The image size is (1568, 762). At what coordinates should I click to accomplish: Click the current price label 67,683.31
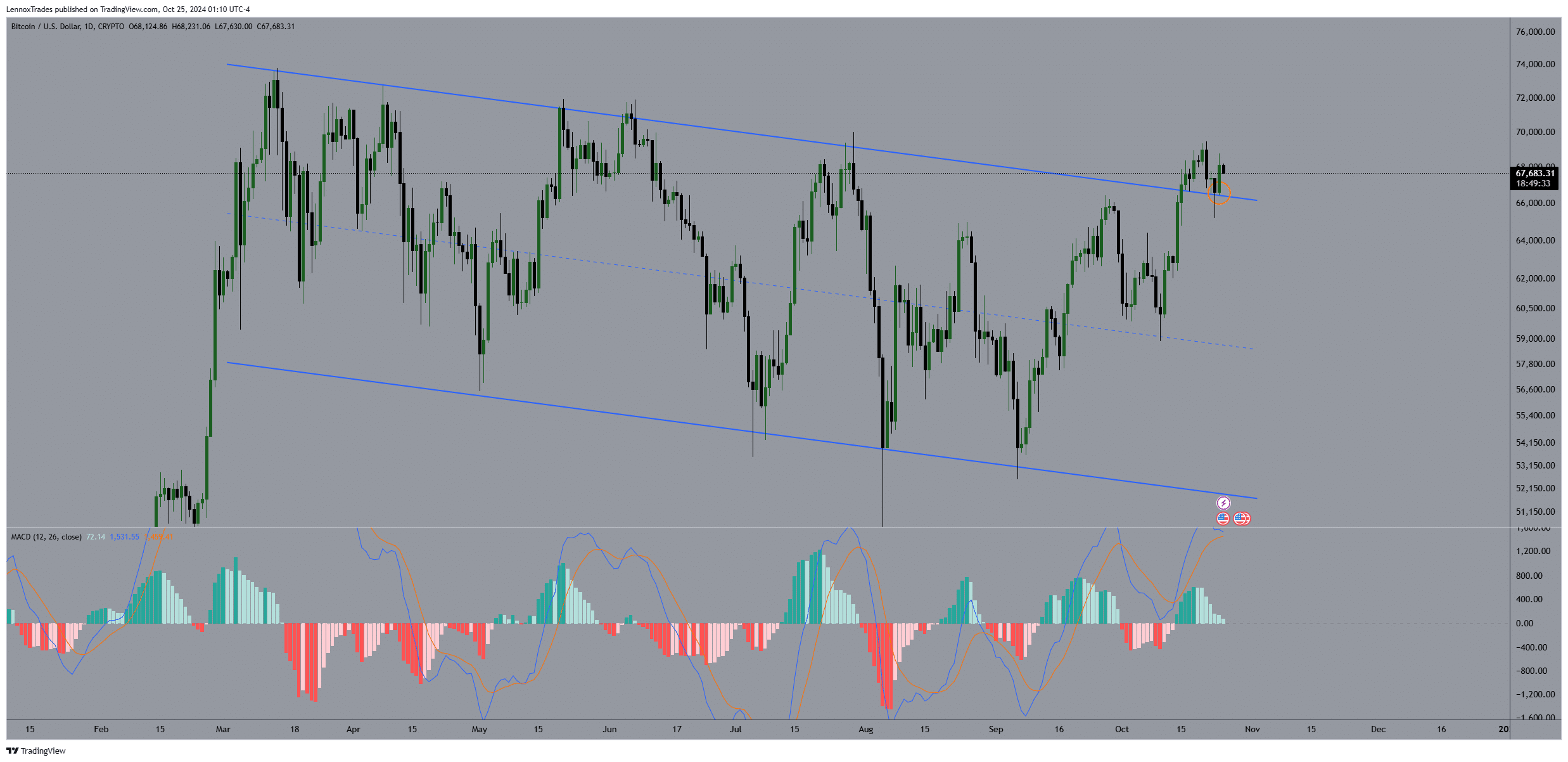(1535, 173)
